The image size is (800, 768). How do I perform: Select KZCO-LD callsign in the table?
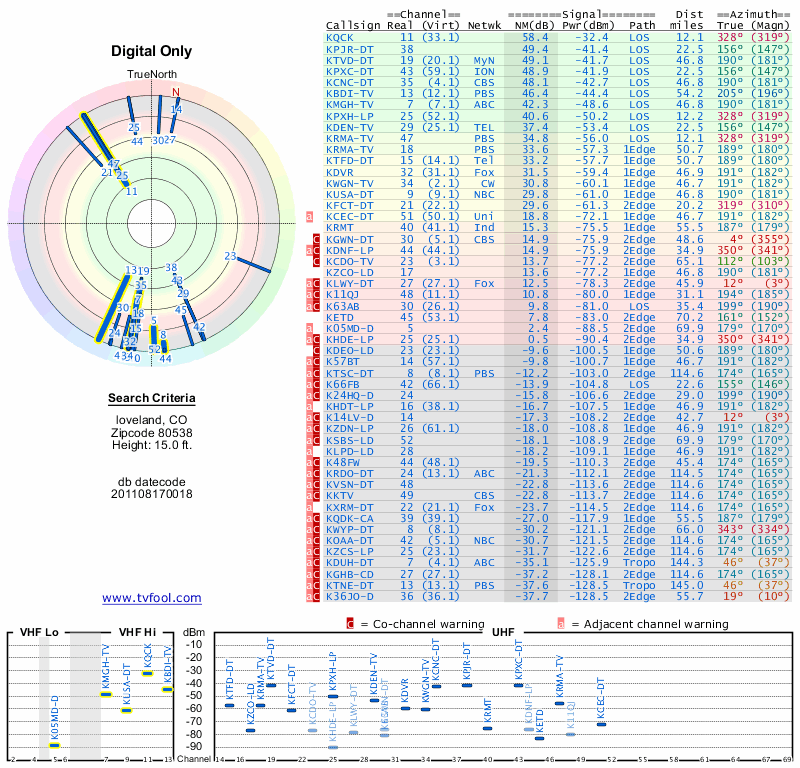[350, 272]
